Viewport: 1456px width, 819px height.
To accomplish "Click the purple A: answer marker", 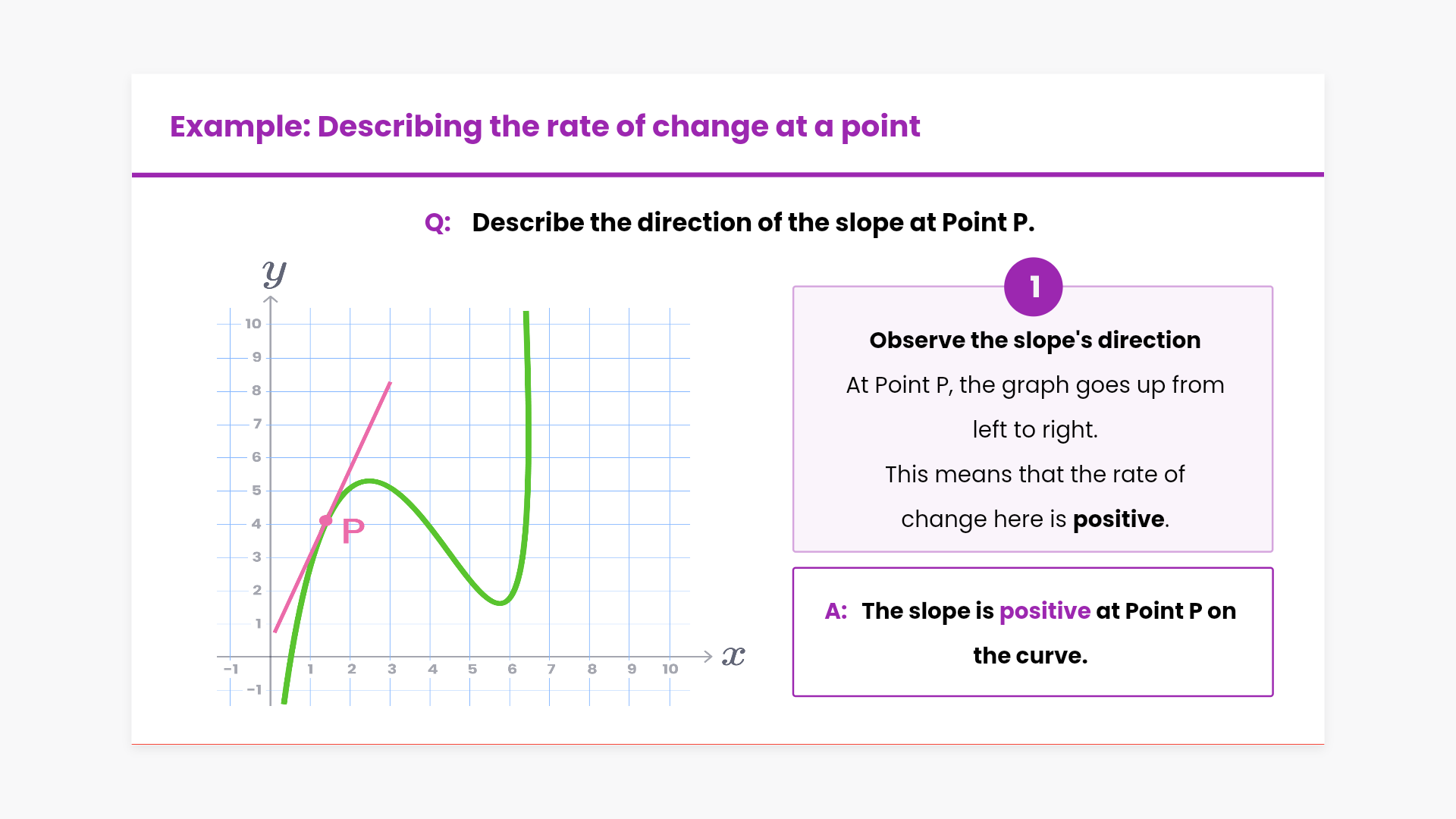I will pos(836,611).
